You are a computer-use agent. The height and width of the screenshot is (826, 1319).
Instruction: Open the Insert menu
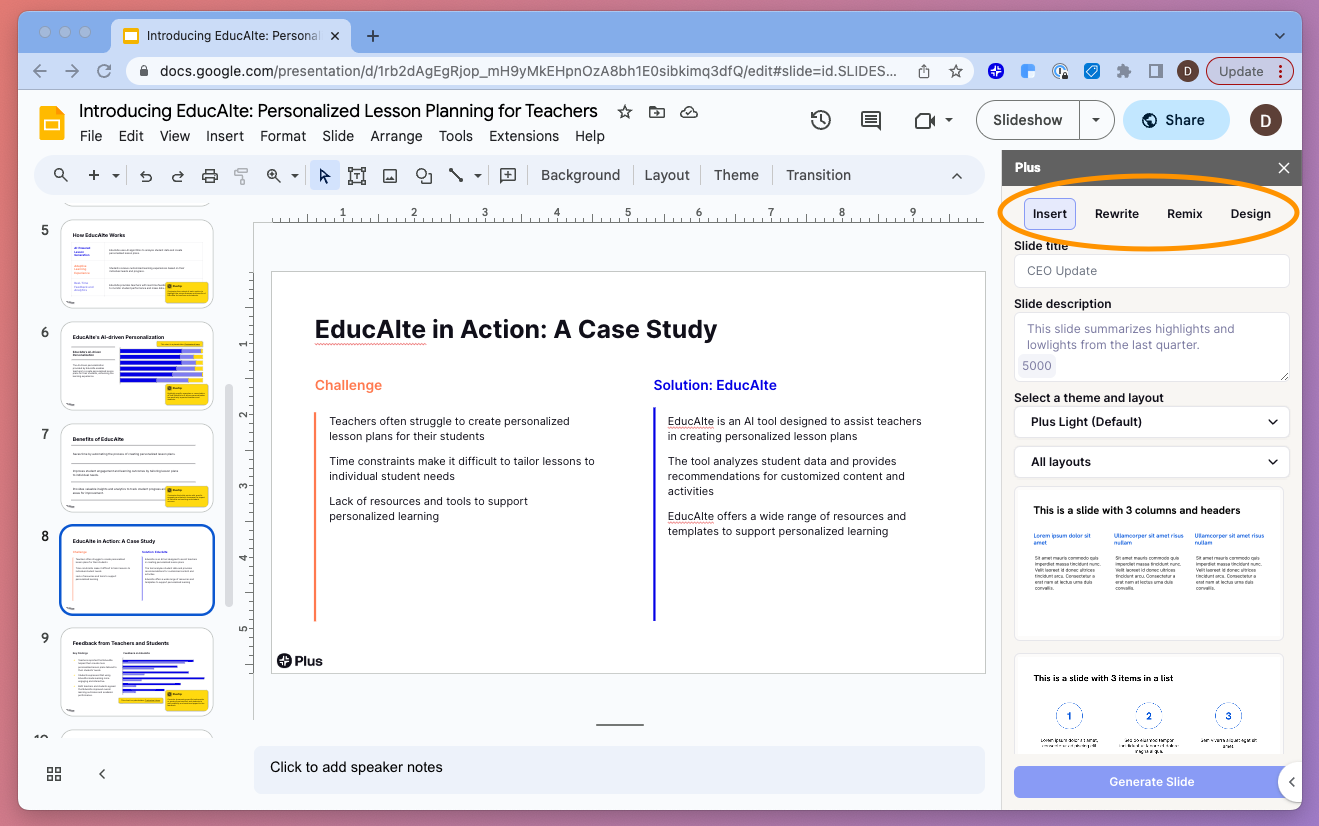click(225, 136)
